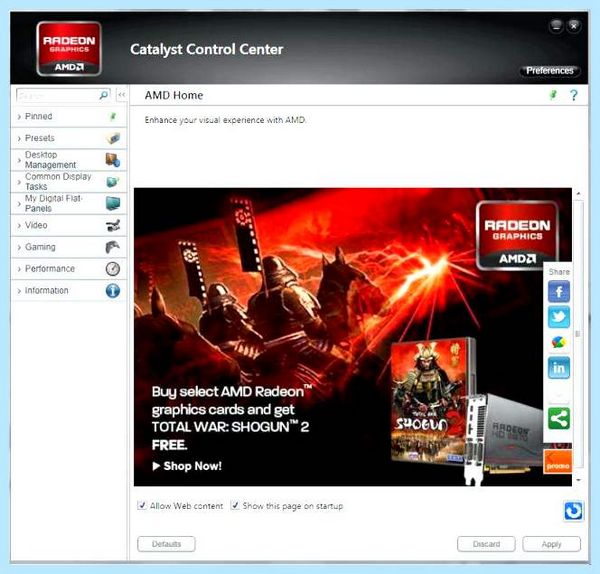Image resolution: width=600 pixels, height=574 pixels.
Task: Share on Twitter
Action: tap(559, 317)
